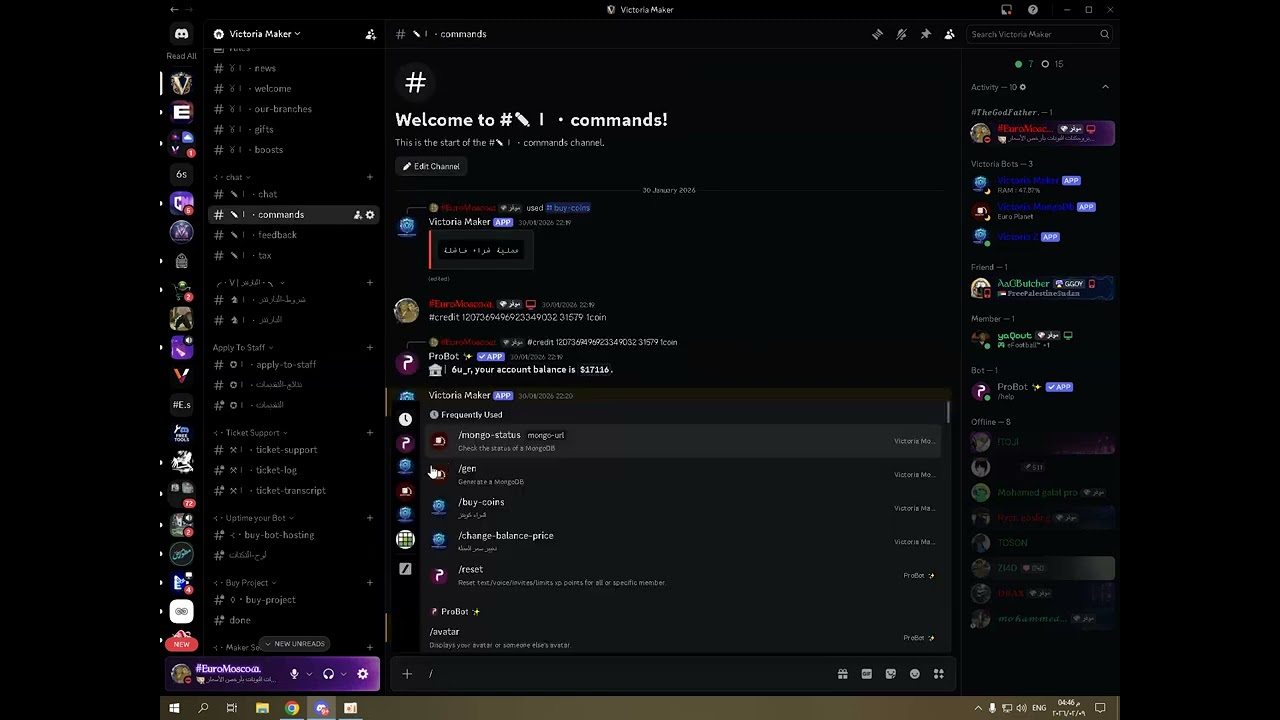The height and width of the screenshot is (720, 1280).
Task: Select the /reset command
Action: [683, 575]
